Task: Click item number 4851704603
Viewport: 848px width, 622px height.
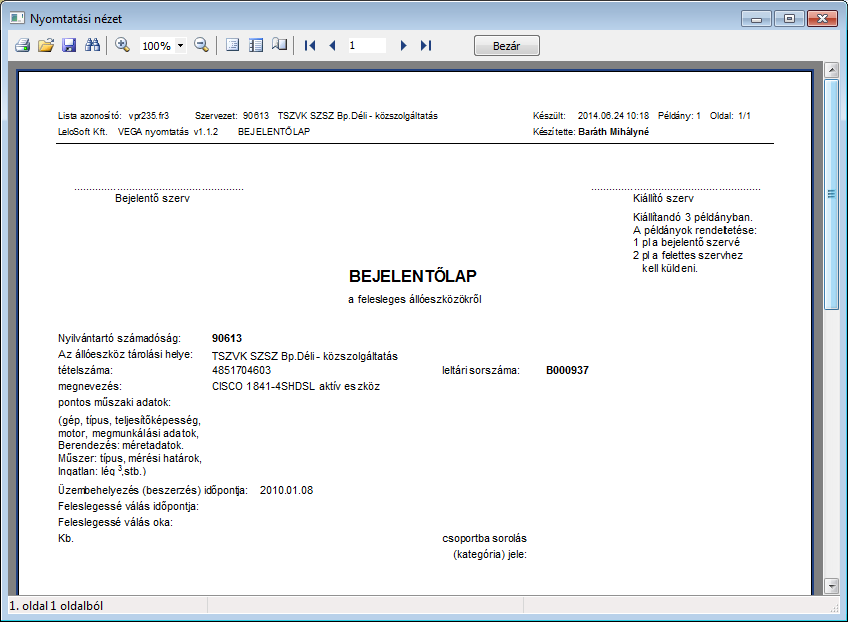Action: [241, 370]
